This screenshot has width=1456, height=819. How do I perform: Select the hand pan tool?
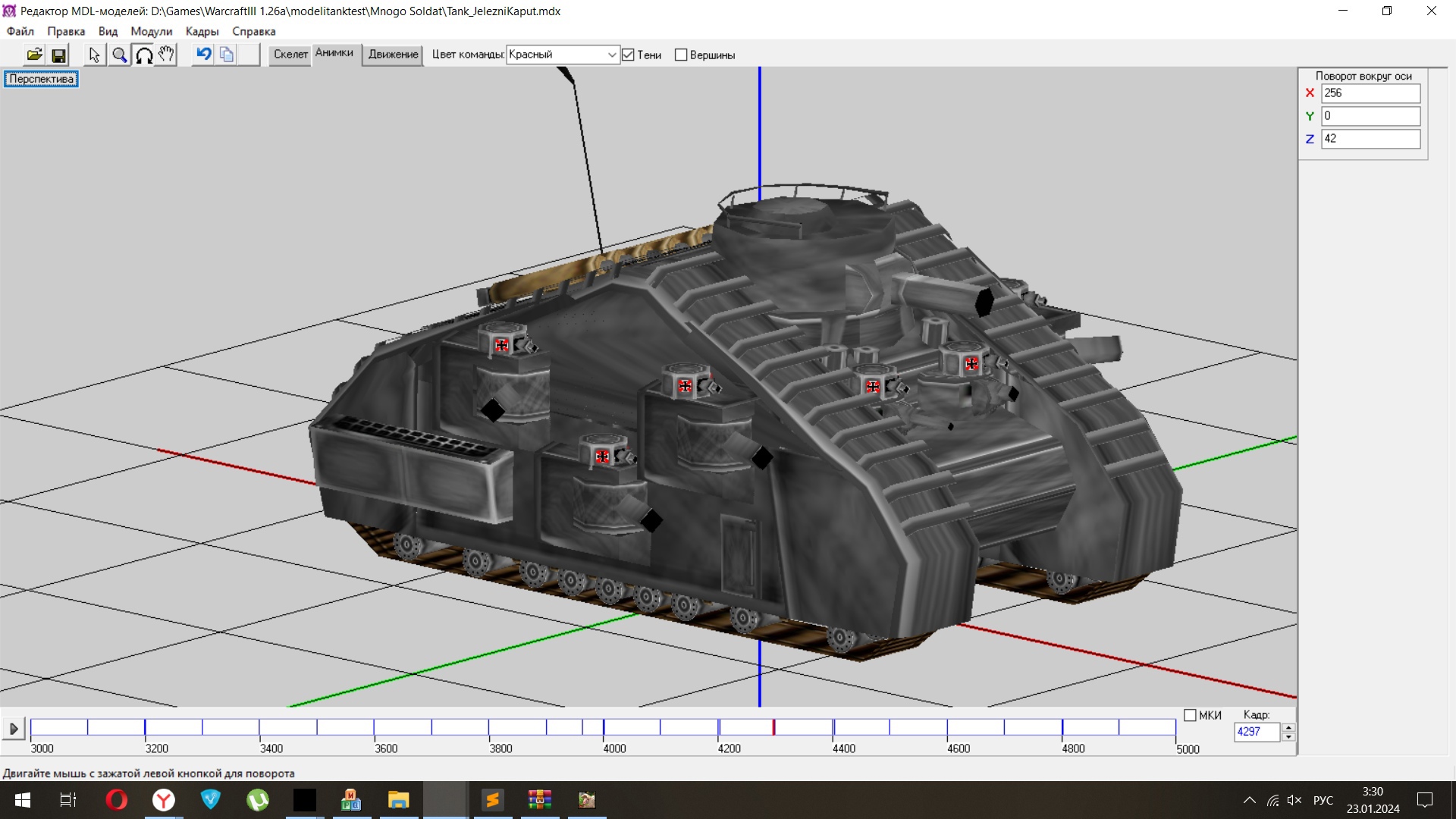[x=166, y=55]
